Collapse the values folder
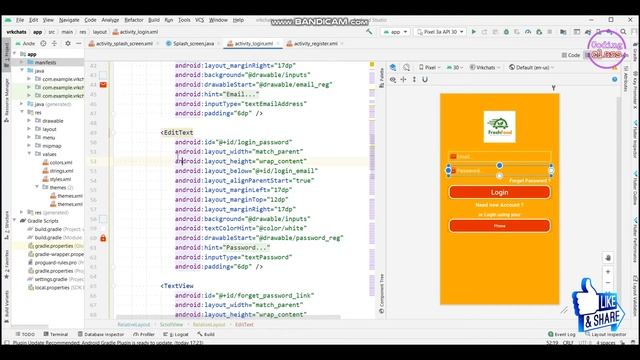The height and width of the screenshot is (360, 640). point(29,154)
